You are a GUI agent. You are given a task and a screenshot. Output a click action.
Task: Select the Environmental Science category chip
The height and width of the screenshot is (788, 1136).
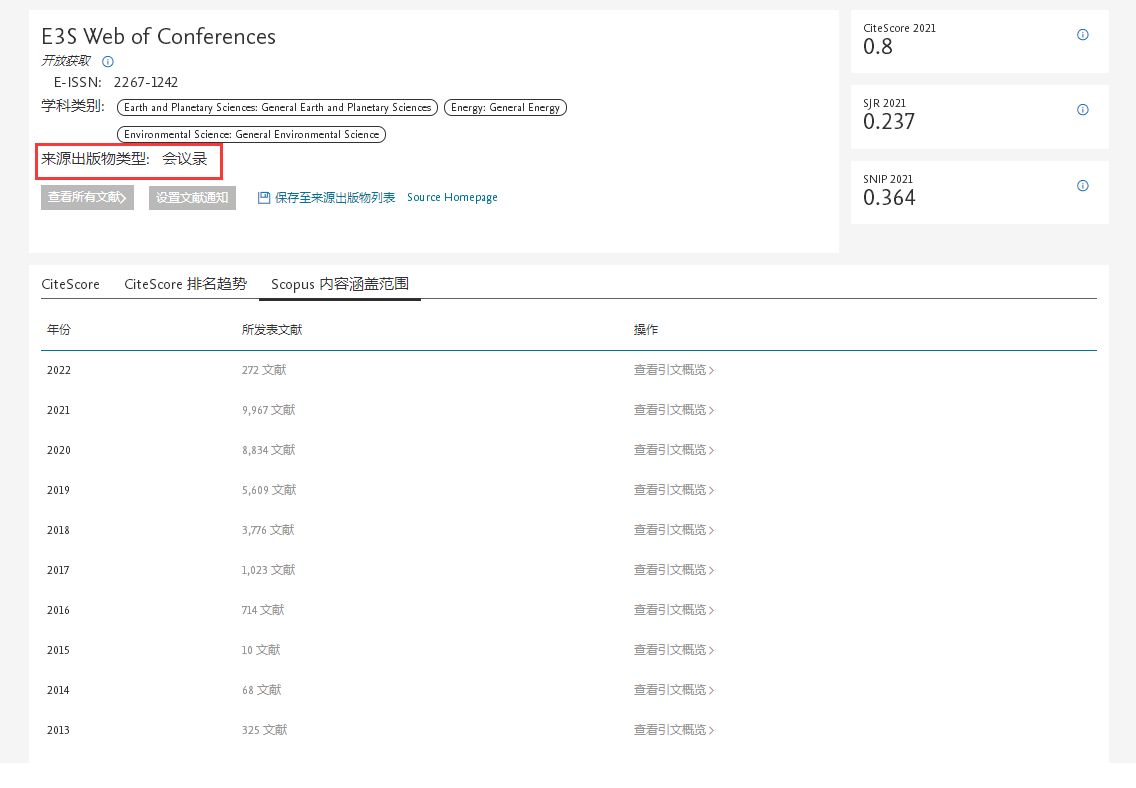click(x=251, y=134)
